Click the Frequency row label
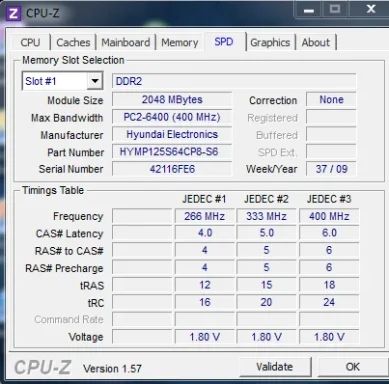Viewport: 389px width, 384px height. 78,216
